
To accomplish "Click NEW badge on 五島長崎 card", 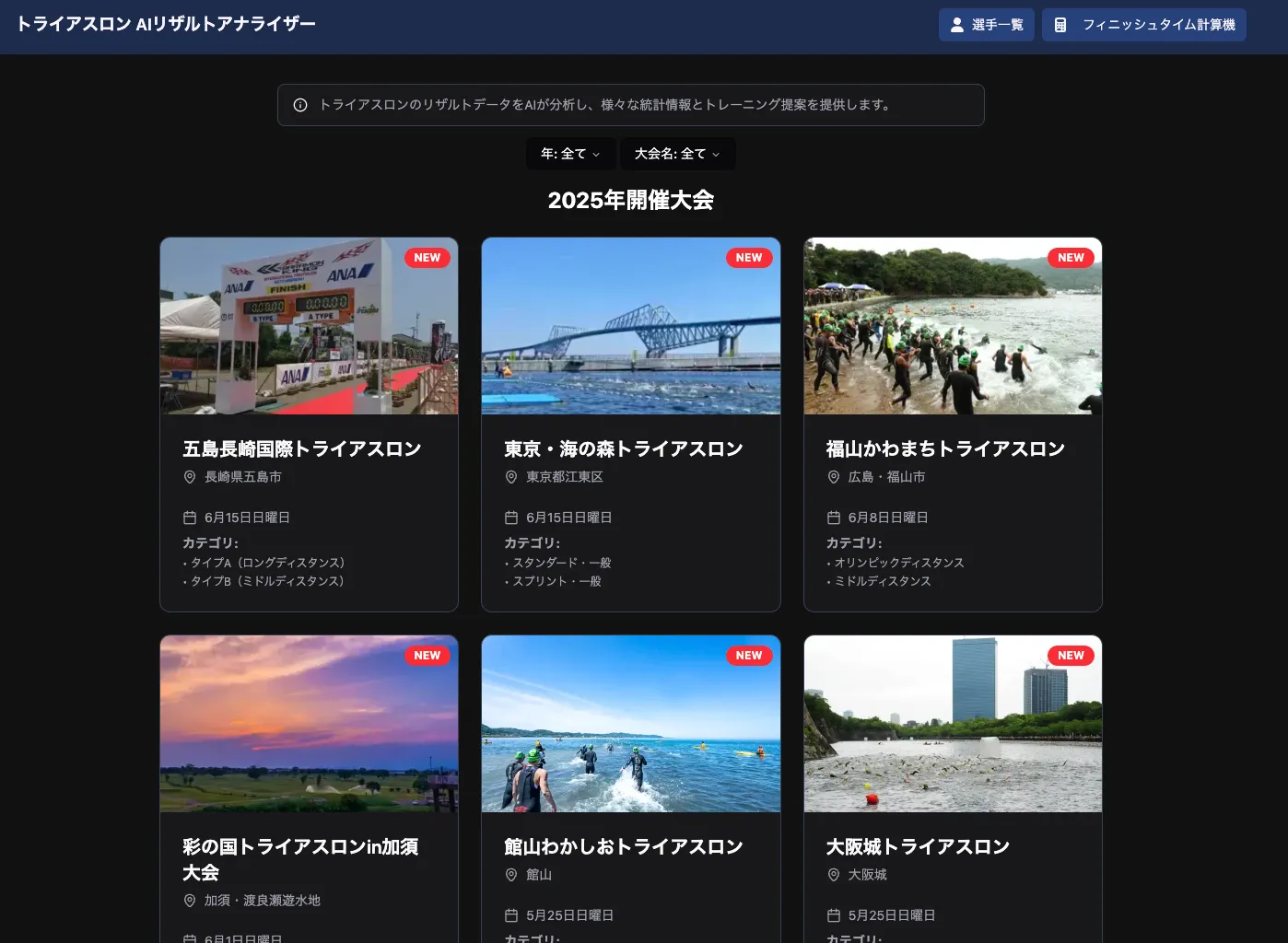I will 427,258.
